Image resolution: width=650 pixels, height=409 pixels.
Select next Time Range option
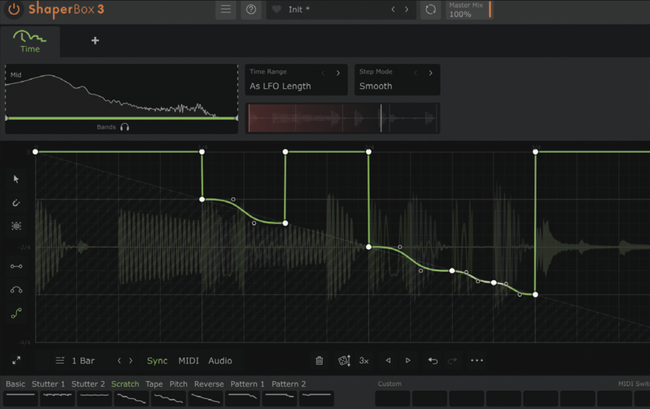[338, 73]
